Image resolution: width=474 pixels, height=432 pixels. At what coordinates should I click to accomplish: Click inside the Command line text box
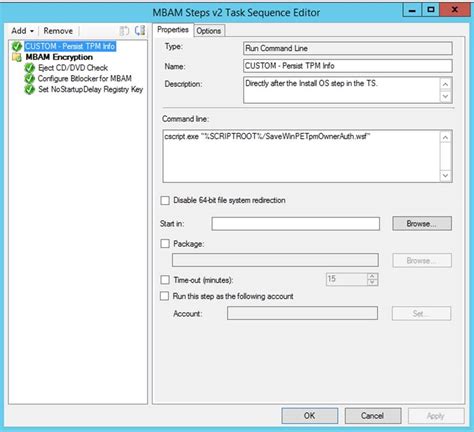tap(302, 156)
